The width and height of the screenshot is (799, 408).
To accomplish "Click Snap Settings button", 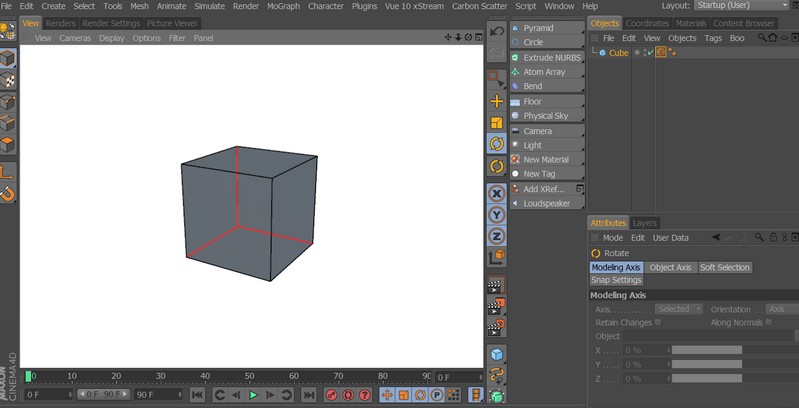I will click(616, 280).
